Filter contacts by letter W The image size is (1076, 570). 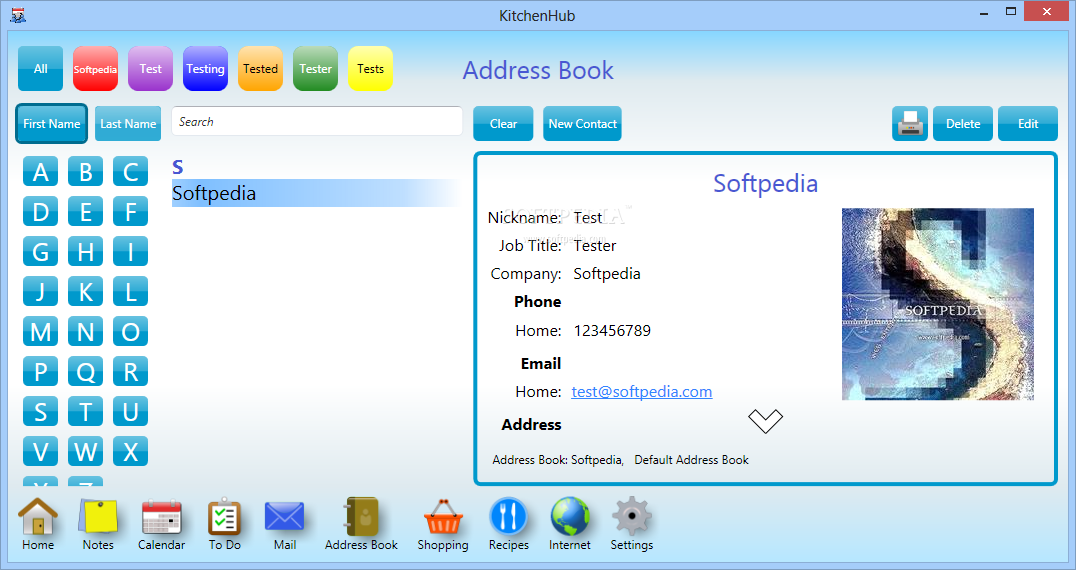point(85,451)
